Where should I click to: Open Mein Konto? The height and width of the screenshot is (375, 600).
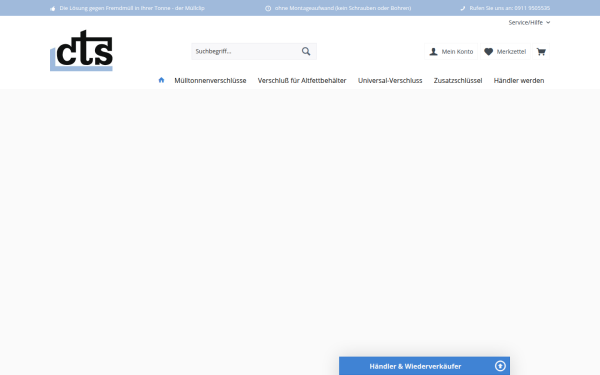click(x=451, y=51)
